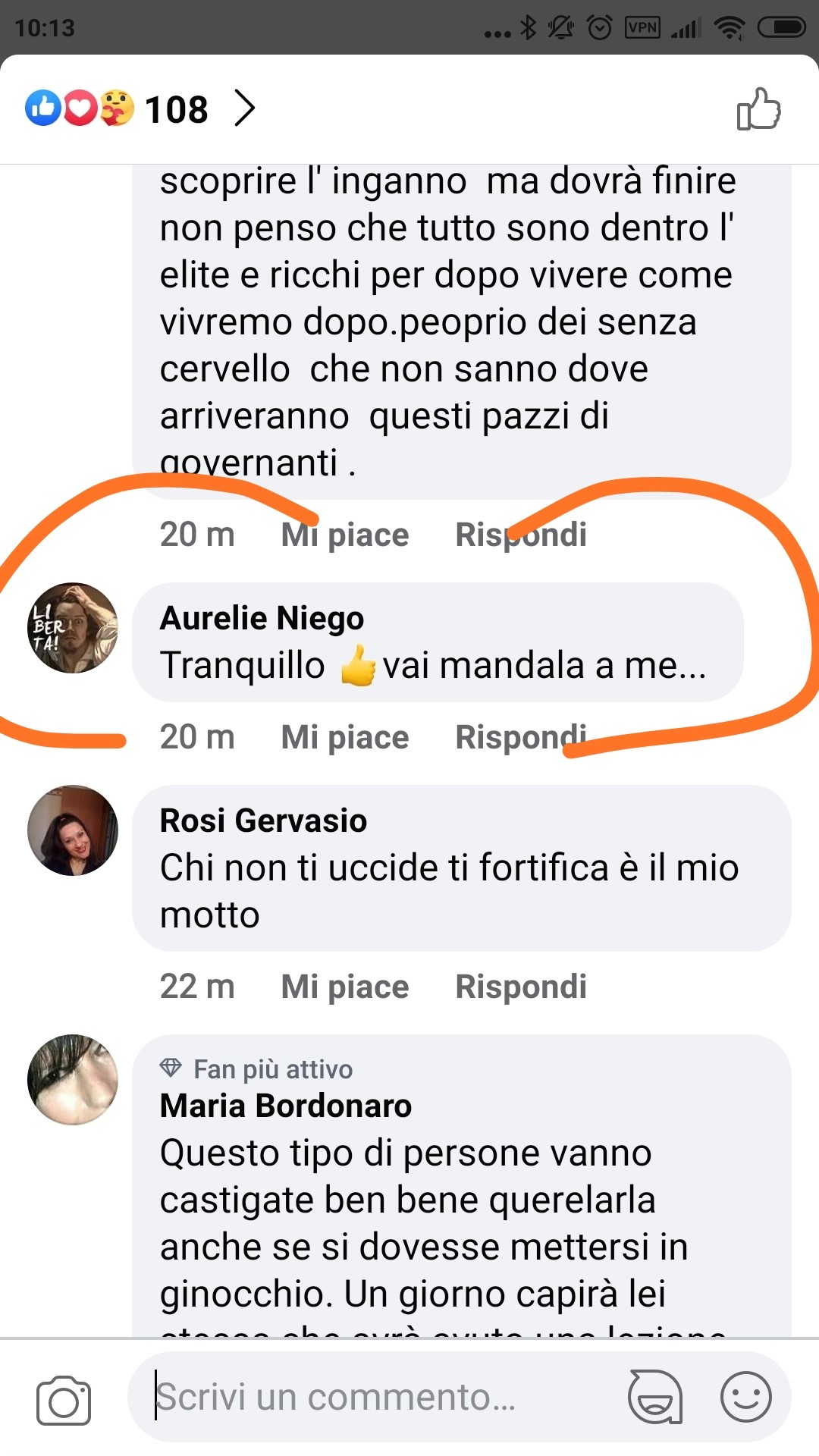
Task: Focus the Scrivi un commento field
Action: coord(379,1397)
